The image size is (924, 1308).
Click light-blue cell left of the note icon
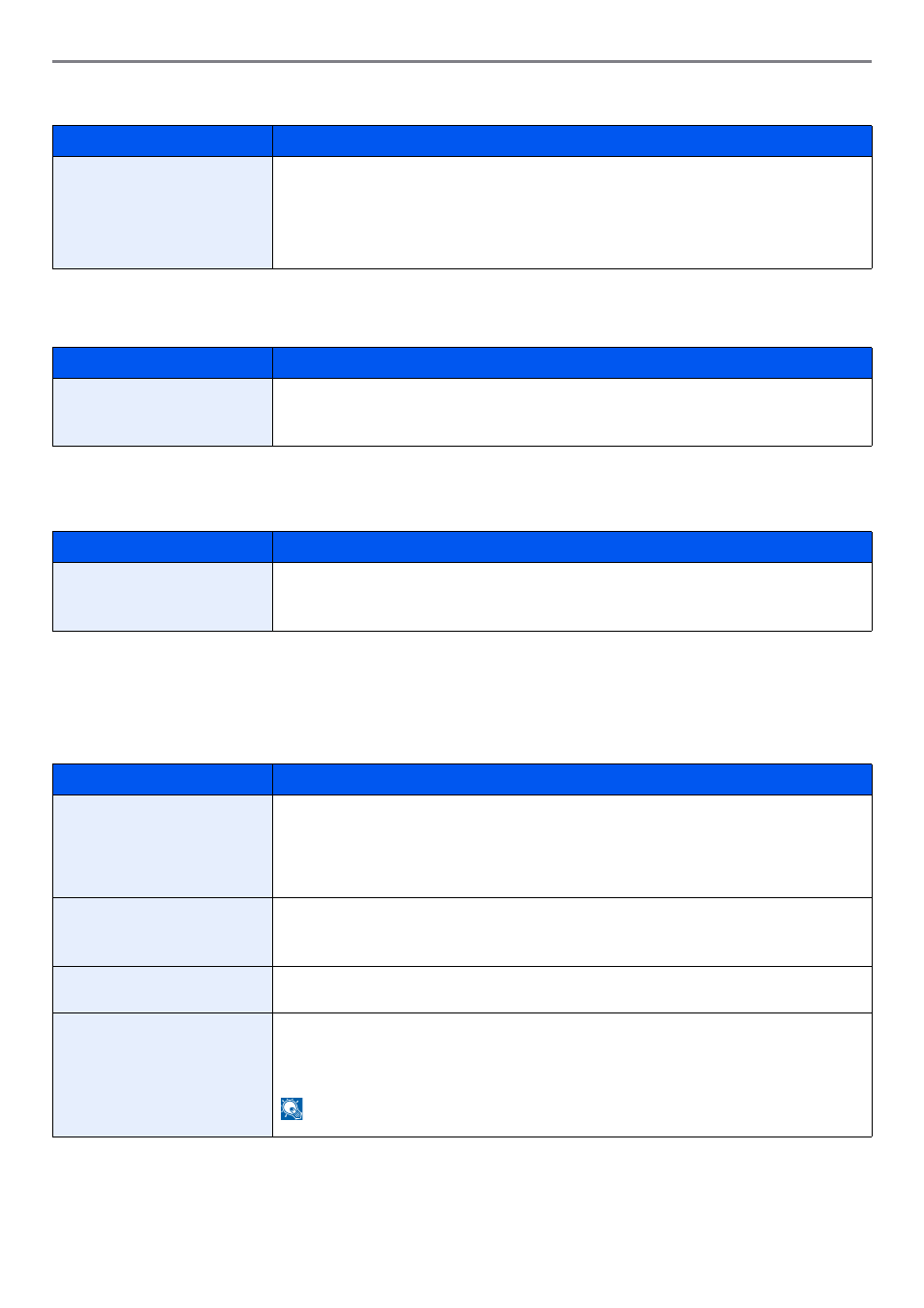(163, 1074)
